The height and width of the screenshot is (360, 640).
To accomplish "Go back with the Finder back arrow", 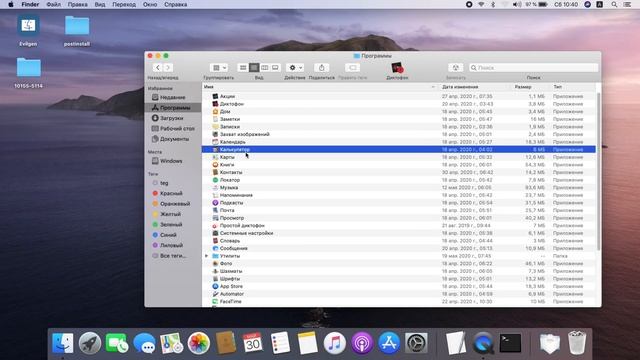I will click(x=158, y=68).
